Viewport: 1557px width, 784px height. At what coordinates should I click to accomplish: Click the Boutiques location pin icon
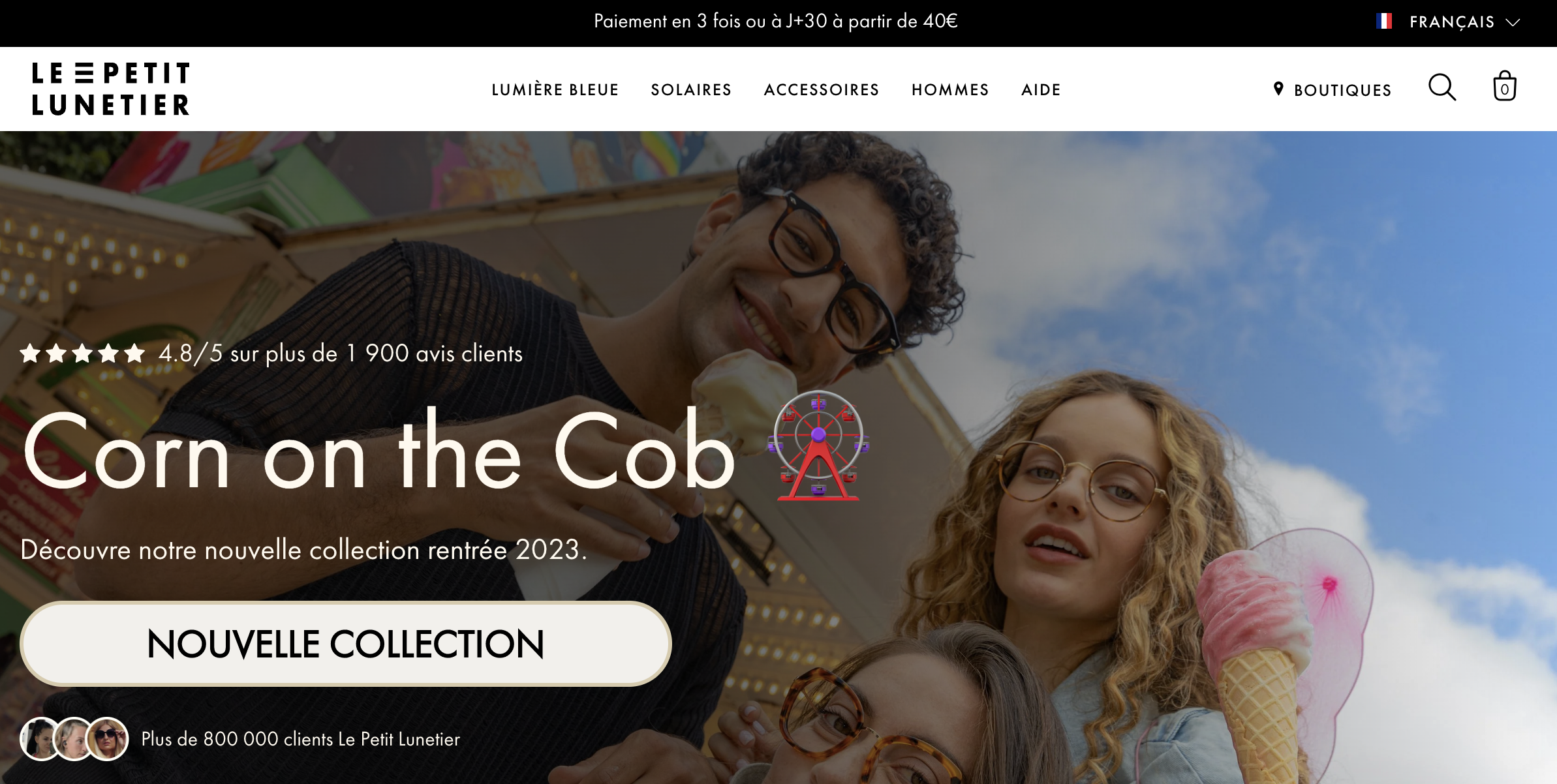[x=1278, y=89]
